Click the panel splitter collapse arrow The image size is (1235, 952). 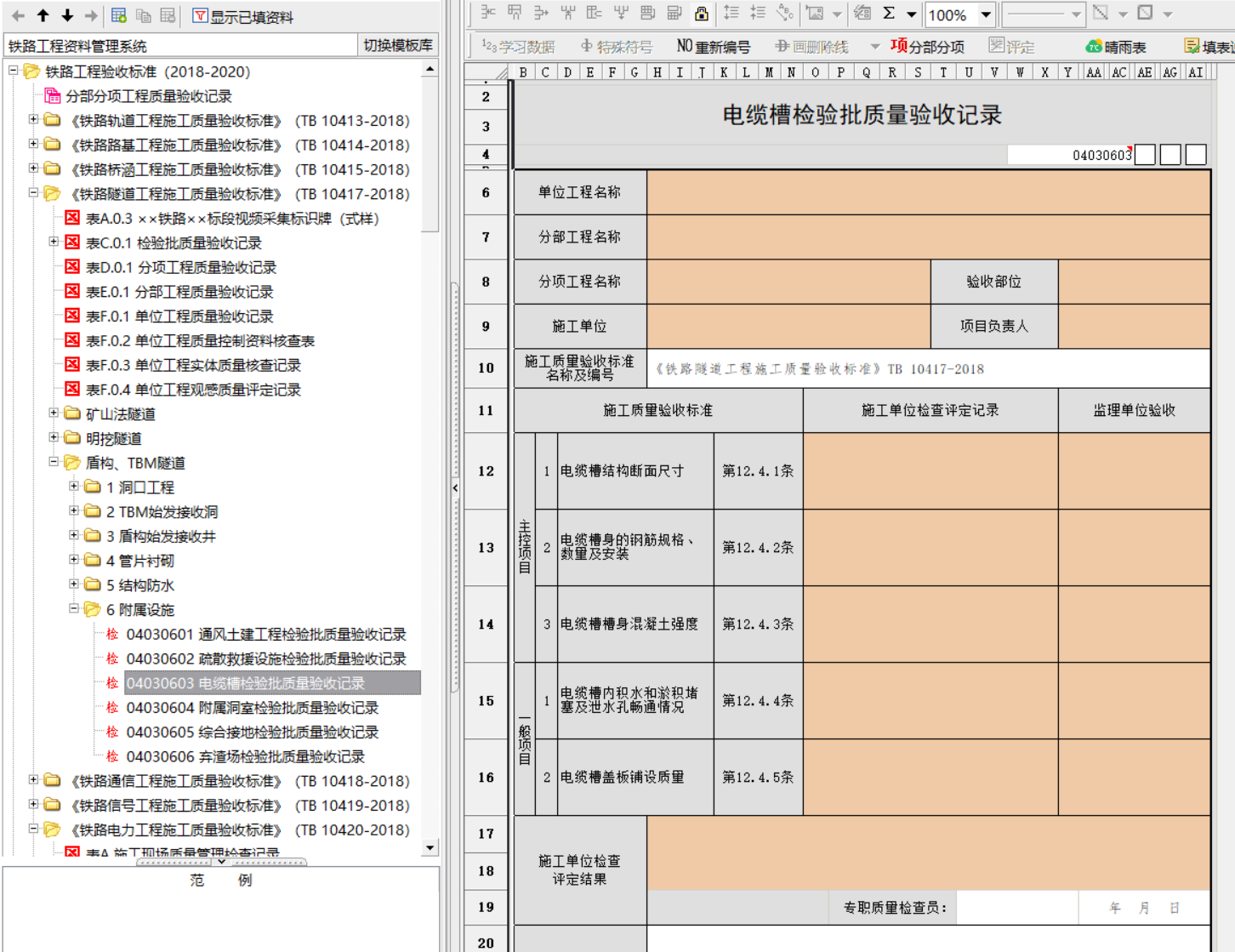455,487
